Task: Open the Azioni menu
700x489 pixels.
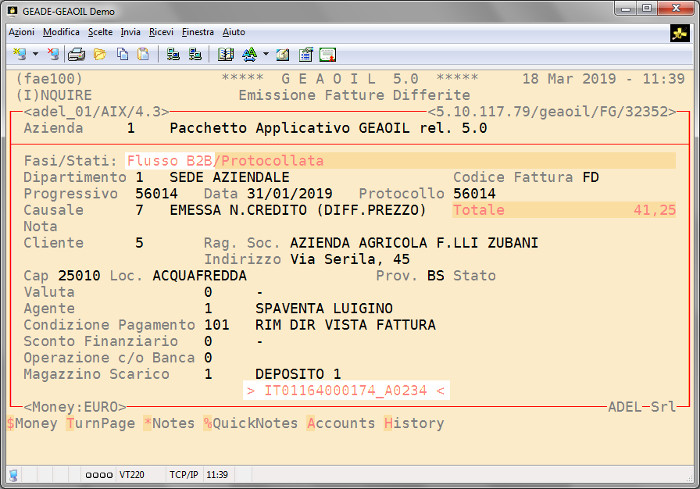Action: click(x=21, y=32)
